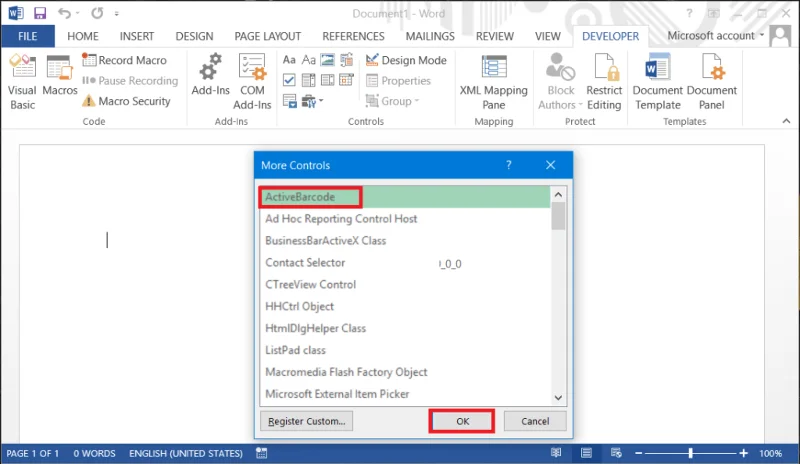Select Contact Selector entry
800x464 pixels.
pyautogui.click(x=405, y=263)
